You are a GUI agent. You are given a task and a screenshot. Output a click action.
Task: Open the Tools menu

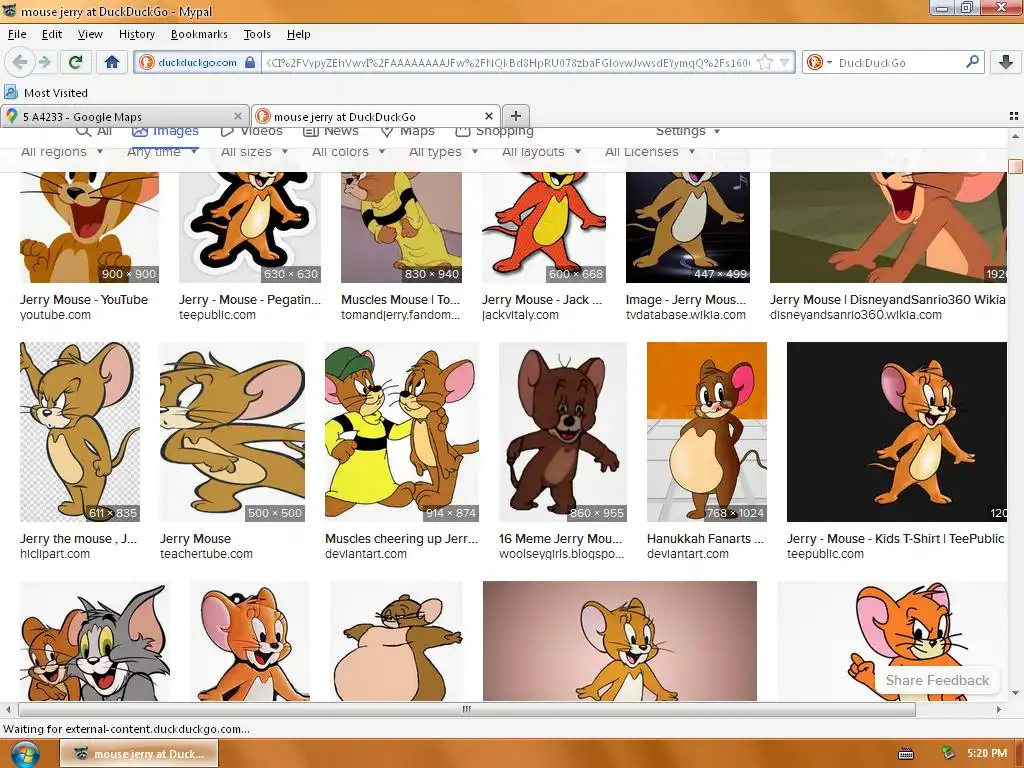pyautogui.click(x=257, y=34)
